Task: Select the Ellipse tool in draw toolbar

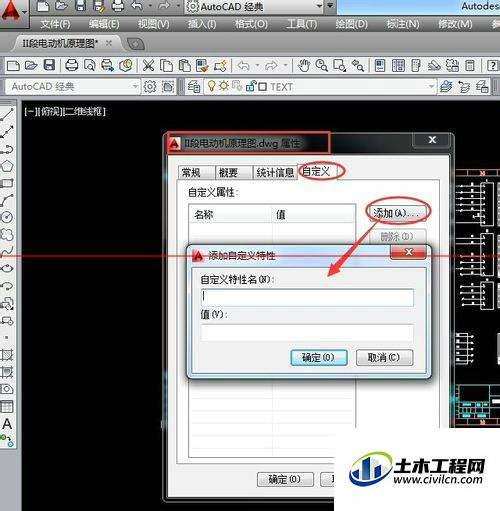Action: [x=7, y=268]
